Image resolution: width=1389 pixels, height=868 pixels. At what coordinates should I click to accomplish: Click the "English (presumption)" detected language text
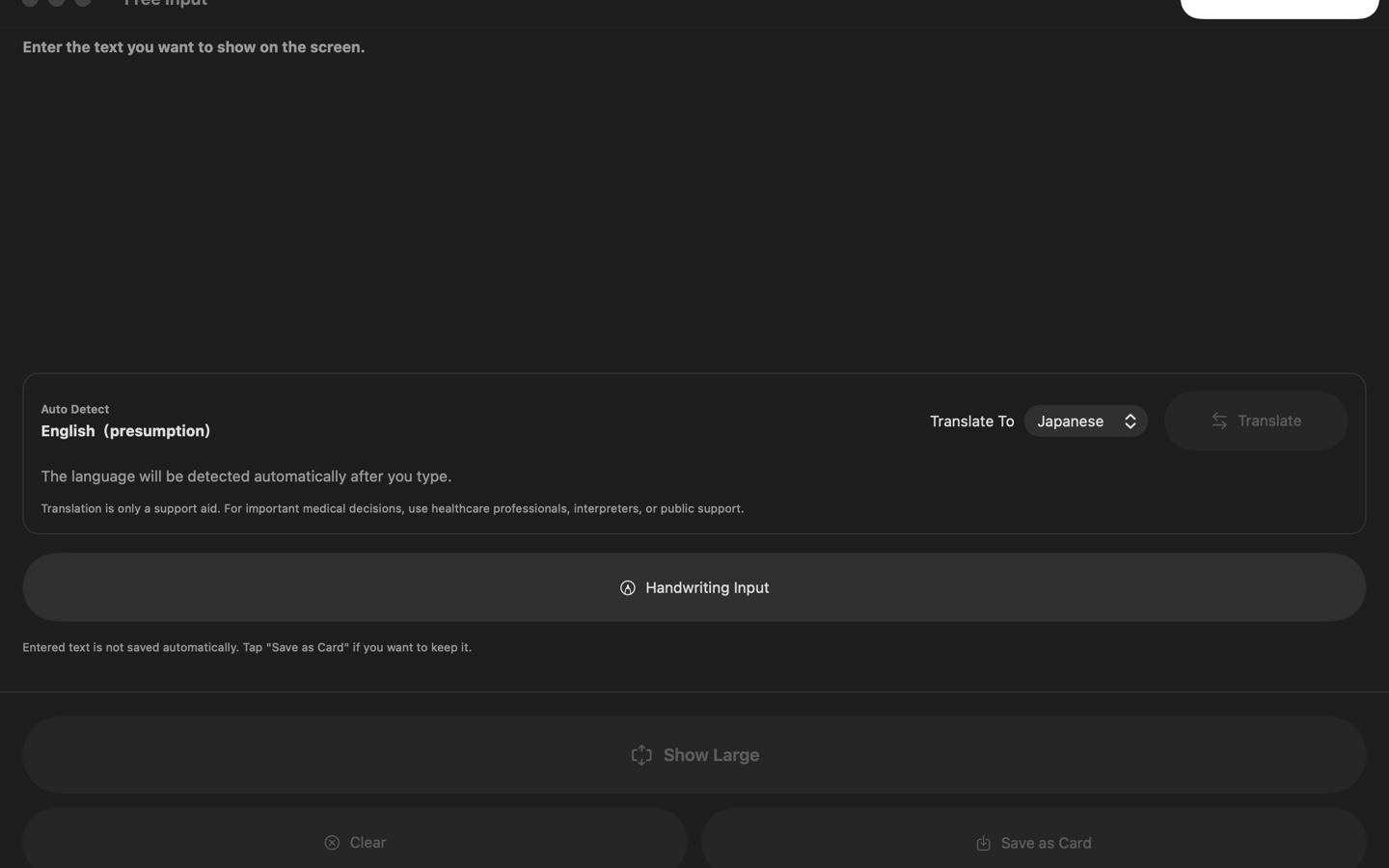(125, 431)
